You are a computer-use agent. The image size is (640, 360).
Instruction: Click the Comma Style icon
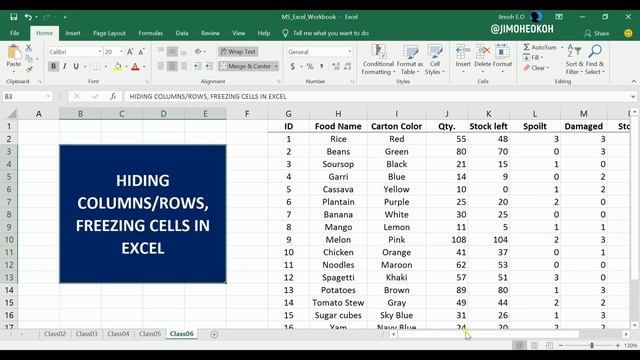coord(322,66)
